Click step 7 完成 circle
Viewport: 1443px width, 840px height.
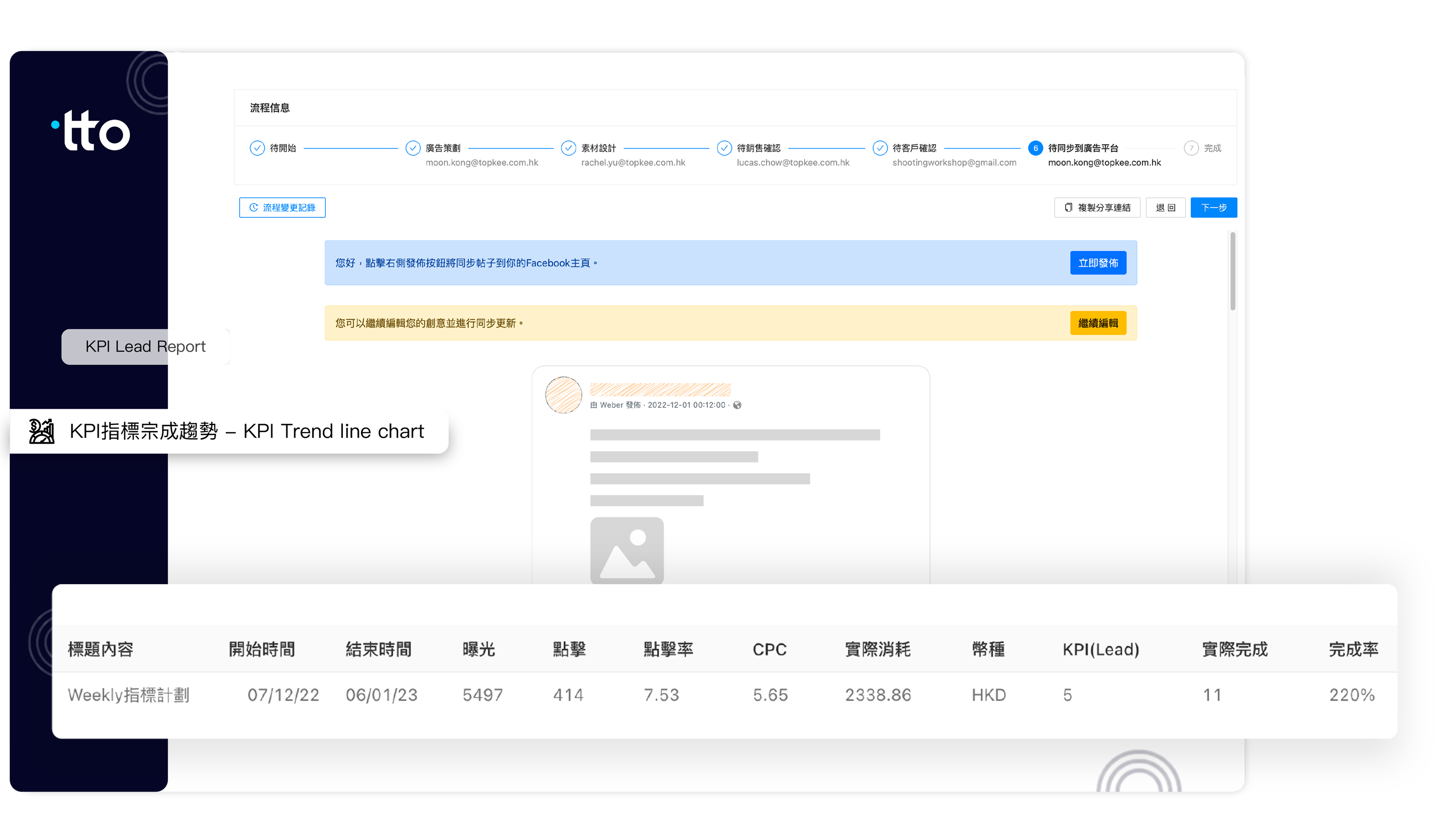click(1191, 148)
